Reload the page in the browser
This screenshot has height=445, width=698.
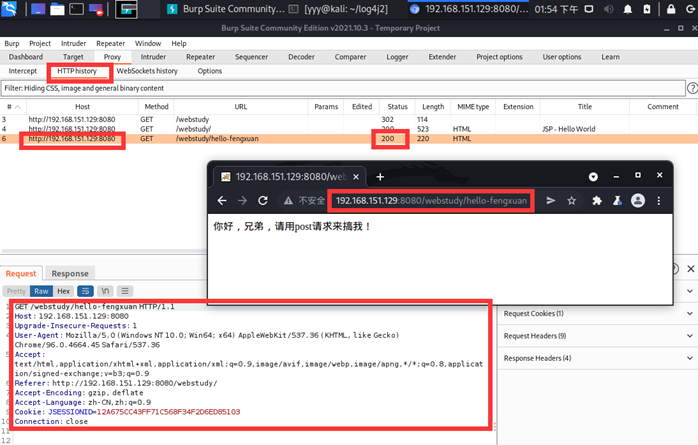coord(263,201)
